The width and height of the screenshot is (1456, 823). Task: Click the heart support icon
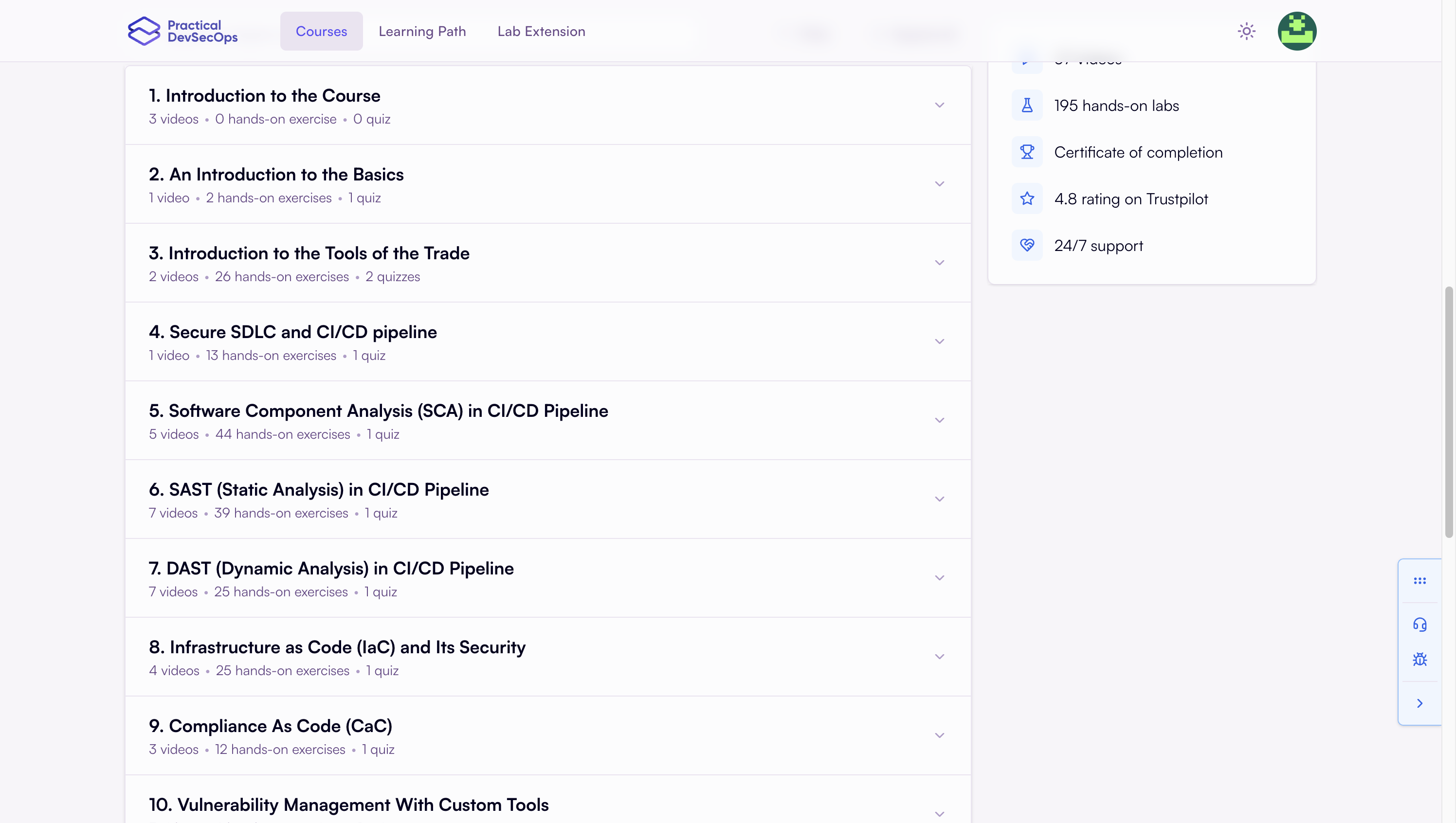coord(1027,245)
